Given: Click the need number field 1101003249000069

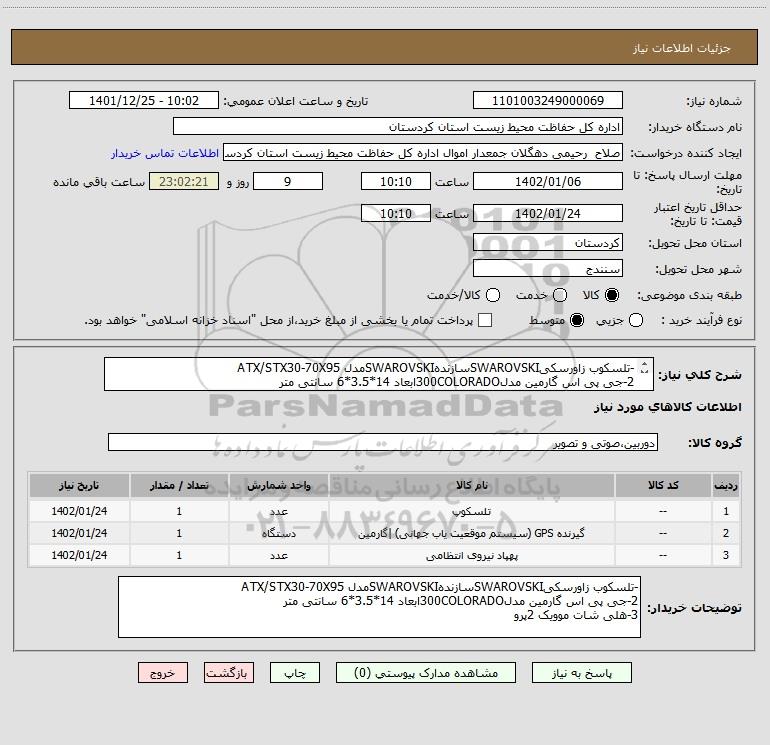Looking at the screenshot, I should pos(548,100).
